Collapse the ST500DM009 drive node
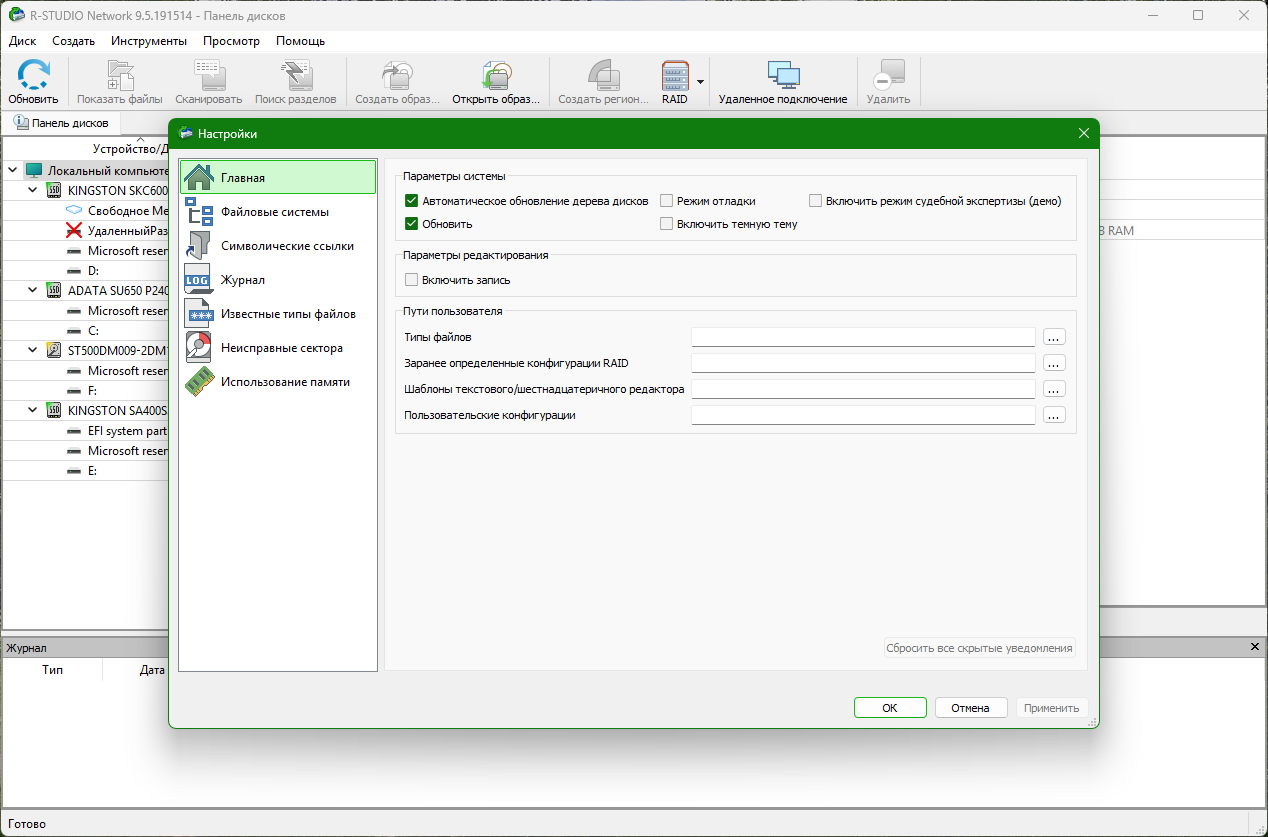Viewport: 1268px width, 837px height. tap(33, 350)
